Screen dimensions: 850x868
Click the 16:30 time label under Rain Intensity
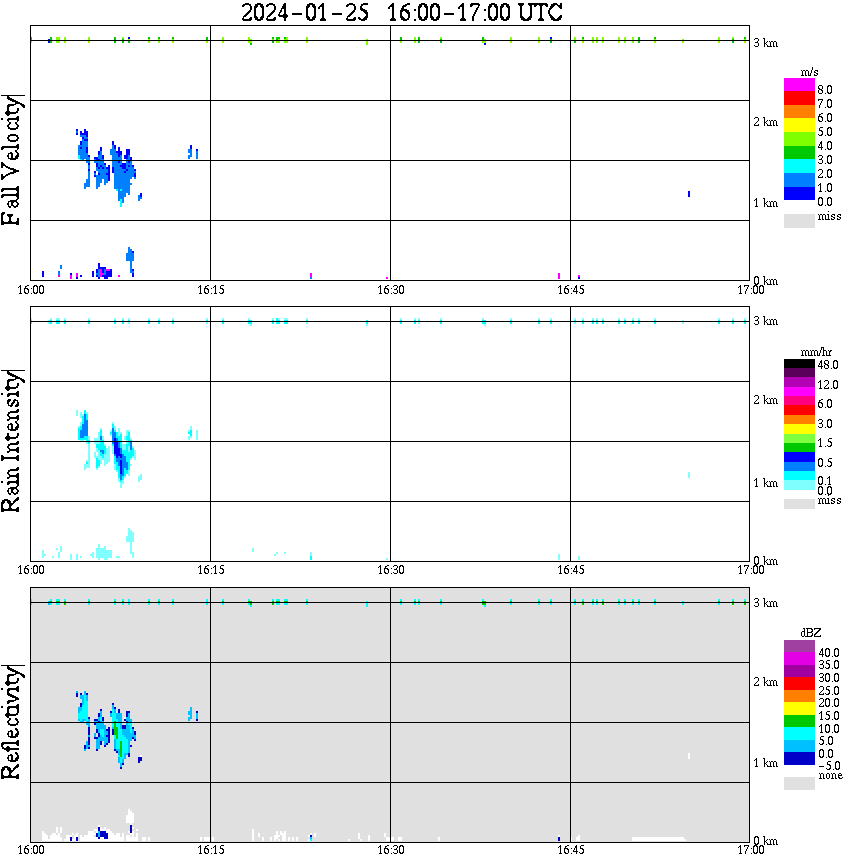pyautogui.click(x=391, y=570)
